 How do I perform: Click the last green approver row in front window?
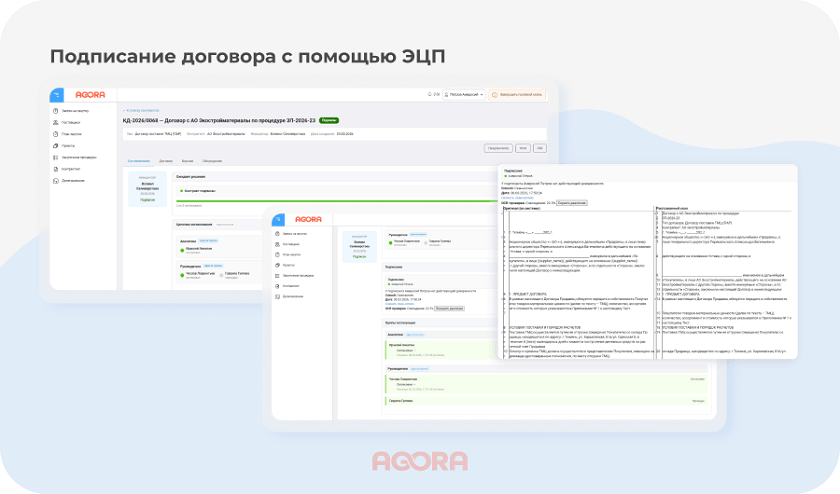pos(546,401)
